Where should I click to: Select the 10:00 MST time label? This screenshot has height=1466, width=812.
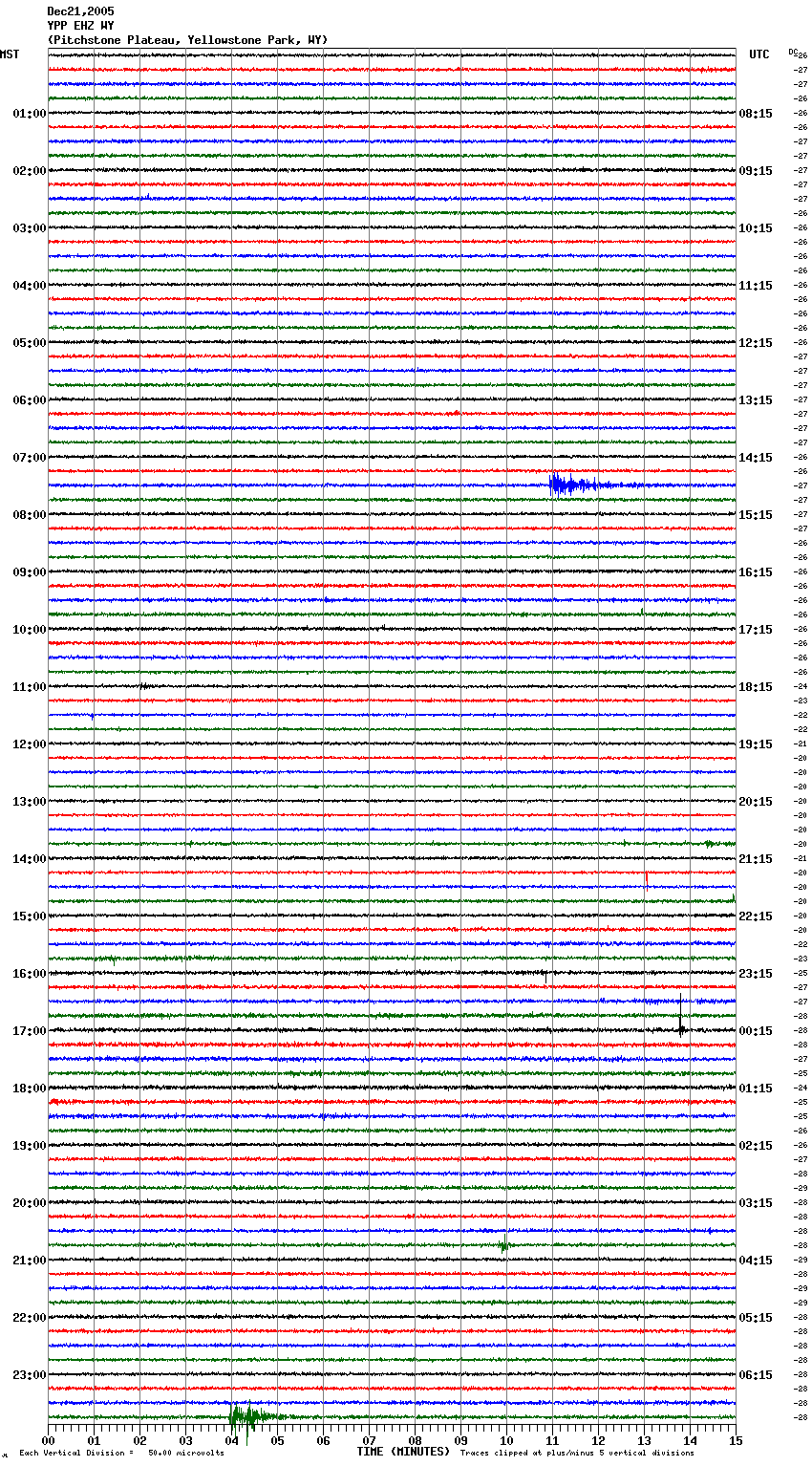point(29,630)
